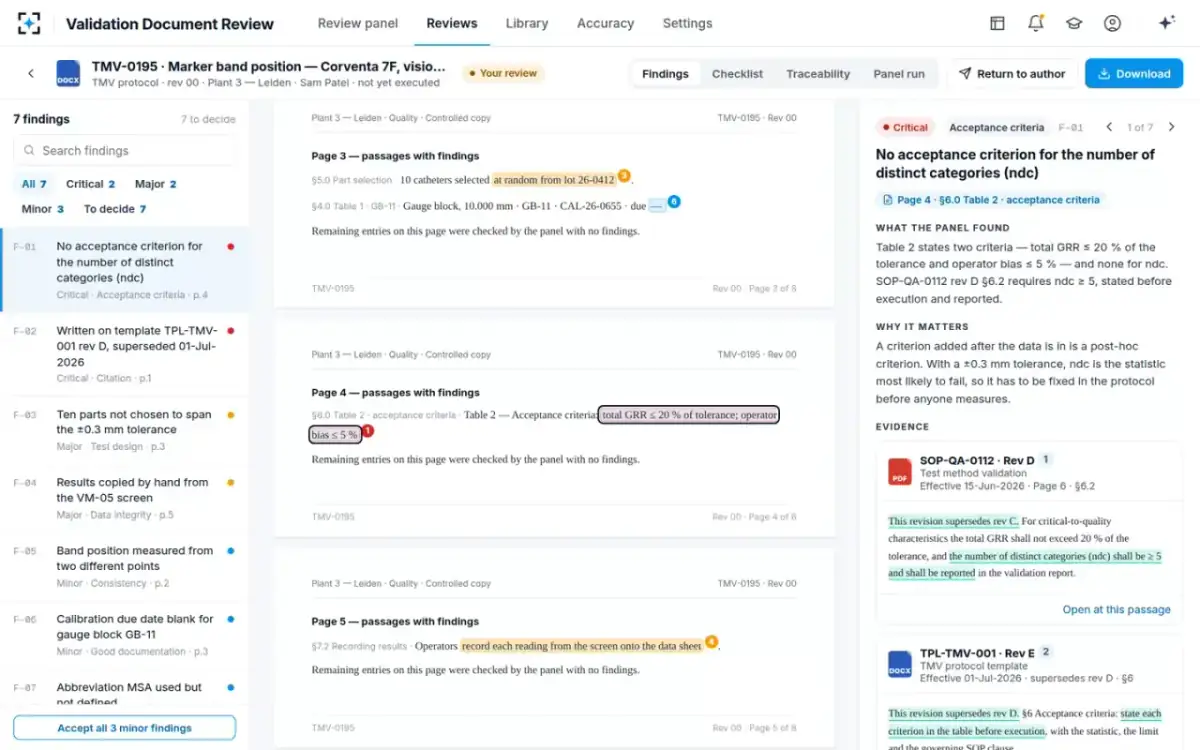
Task: Switch to the Review panel tab
Action: 357,23
